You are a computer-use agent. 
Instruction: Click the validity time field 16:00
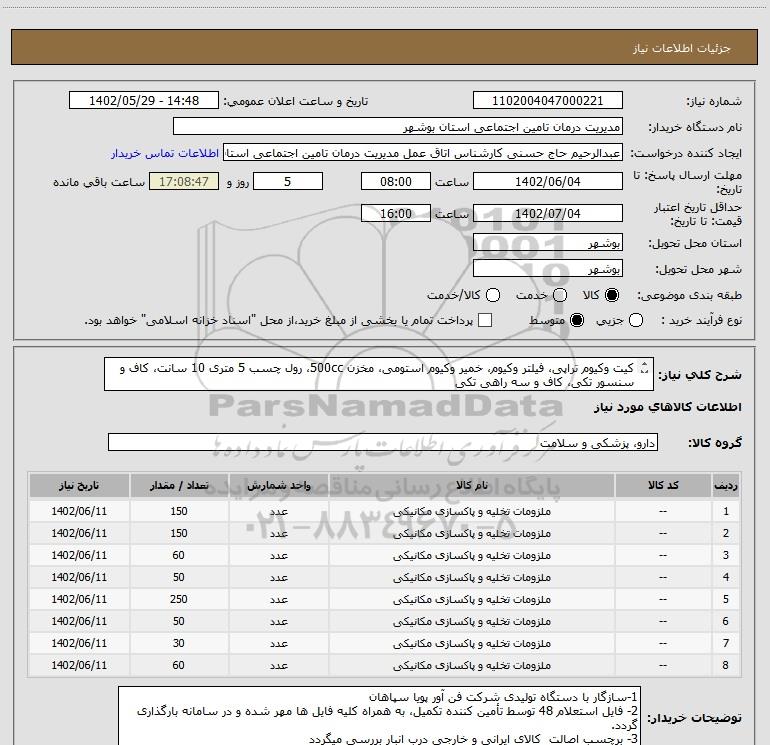(x=396, y=213)
